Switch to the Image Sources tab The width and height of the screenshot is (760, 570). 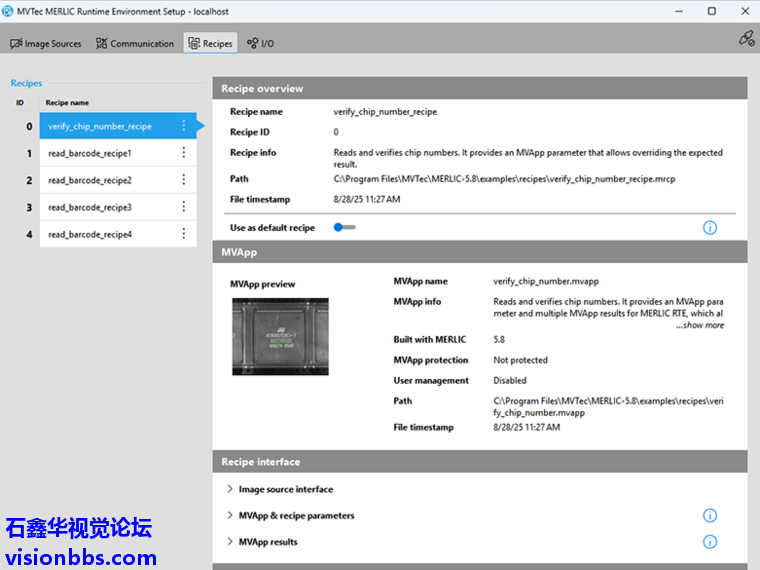click(x=46, y=43)
